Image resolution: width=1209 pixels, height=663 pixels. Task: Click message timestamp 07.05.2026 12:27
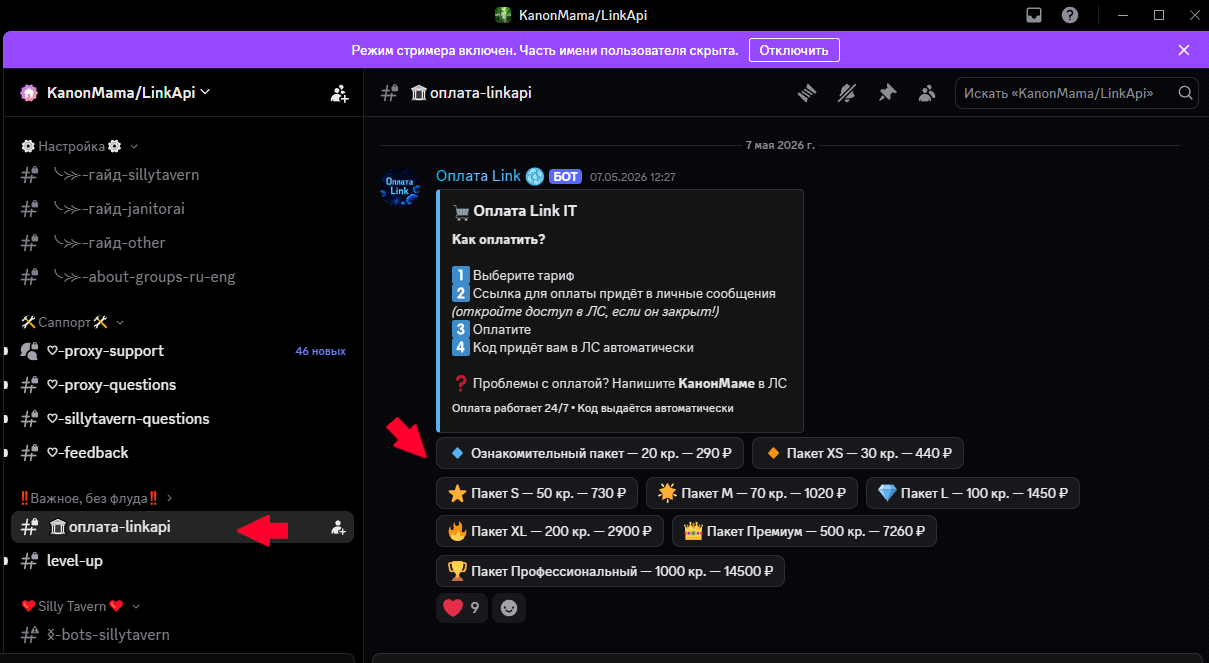point(633,177)
